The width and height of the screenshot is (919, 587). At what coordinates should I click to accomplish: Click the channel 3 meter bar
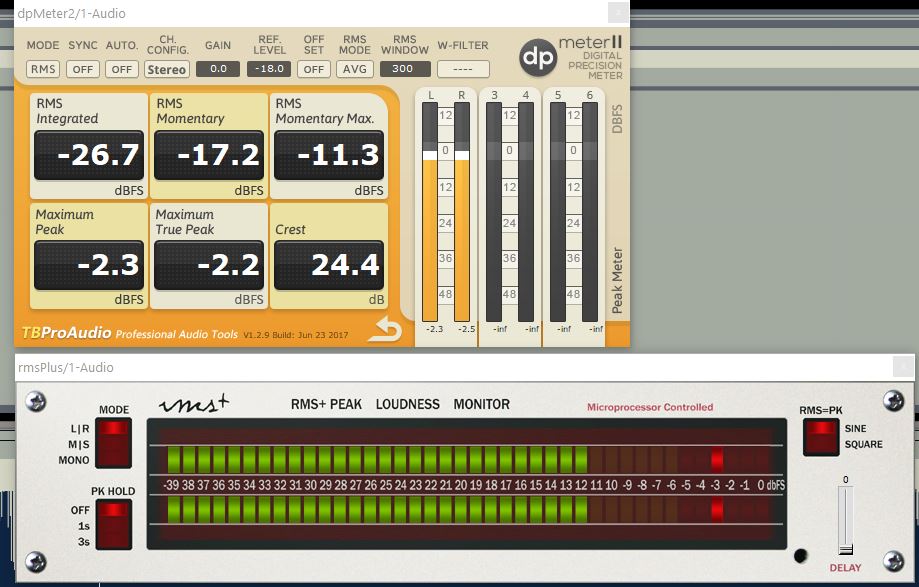494,212
